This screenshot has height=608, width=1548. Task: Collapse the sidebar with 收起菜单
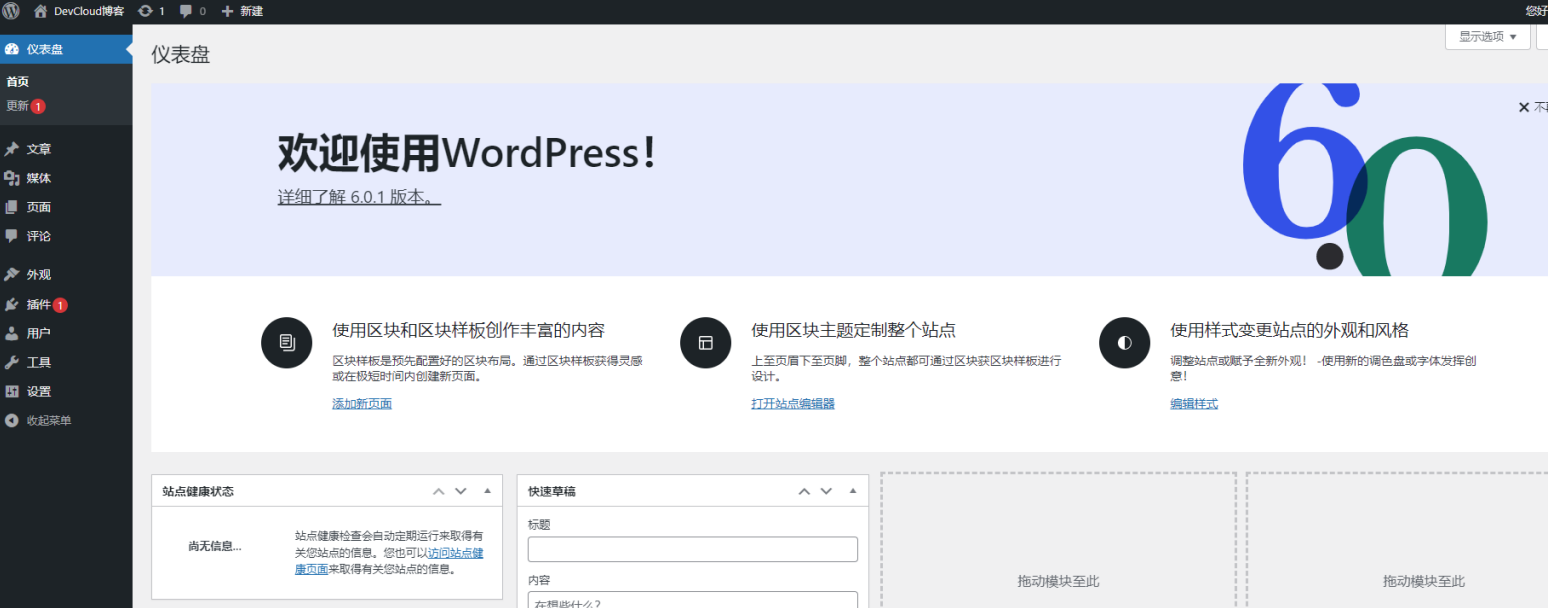click(38, 421)
